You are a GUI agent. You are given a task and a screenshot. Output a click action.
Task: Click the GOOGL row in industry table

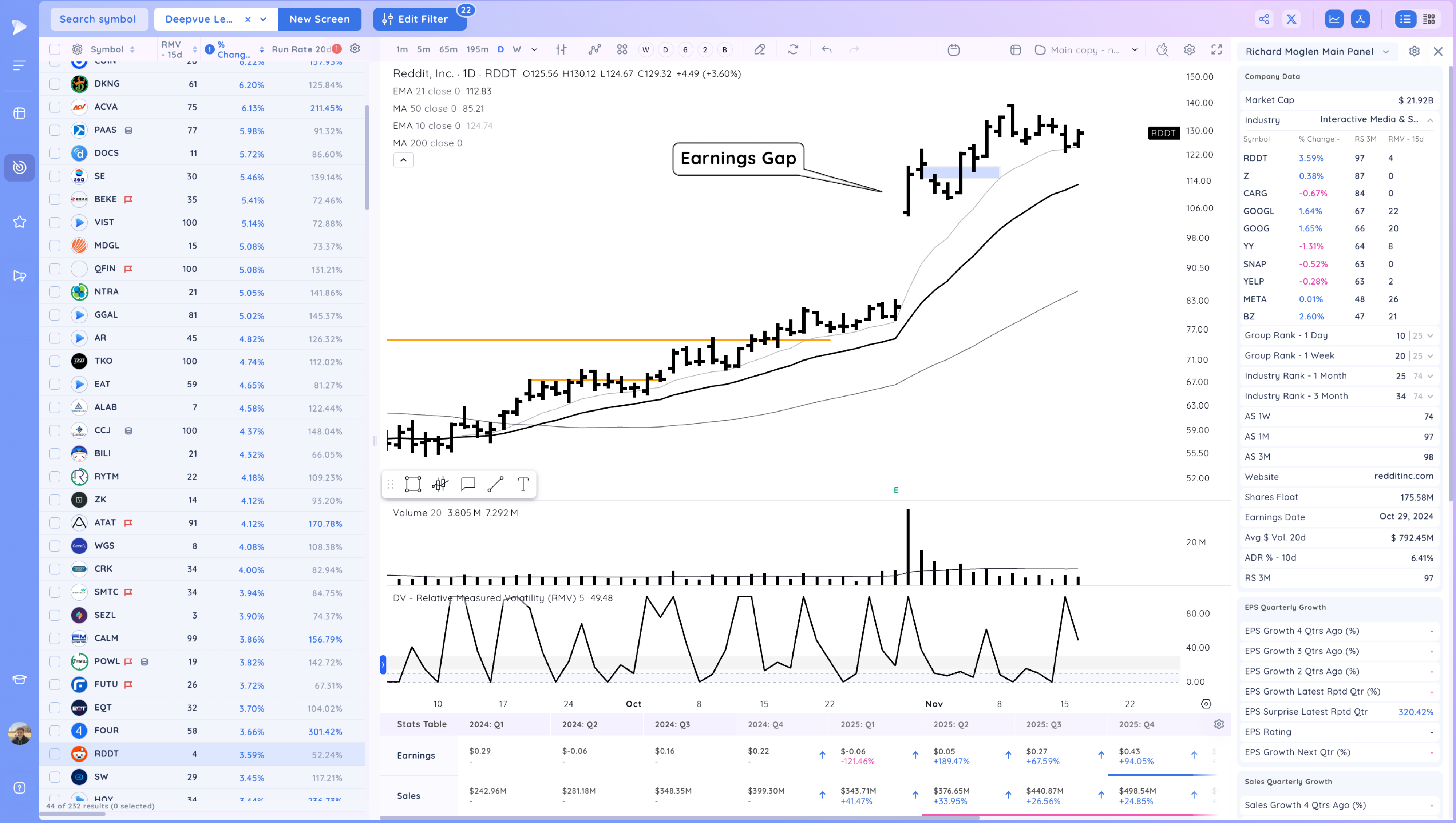click(1338, 211)
